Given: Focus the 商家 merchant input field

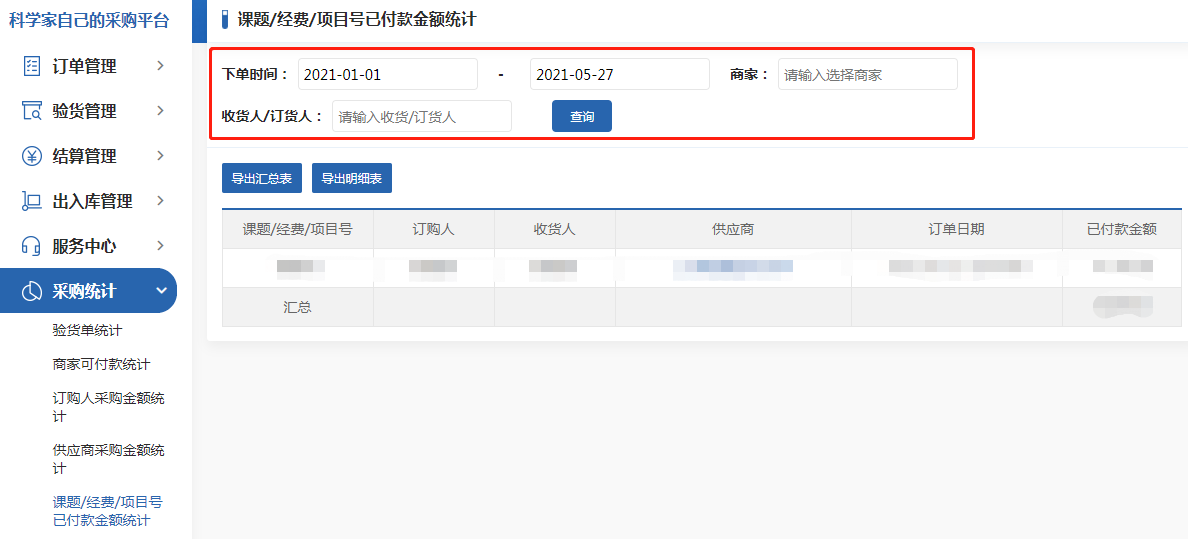Looking at the screenshot, I should 867,74.
